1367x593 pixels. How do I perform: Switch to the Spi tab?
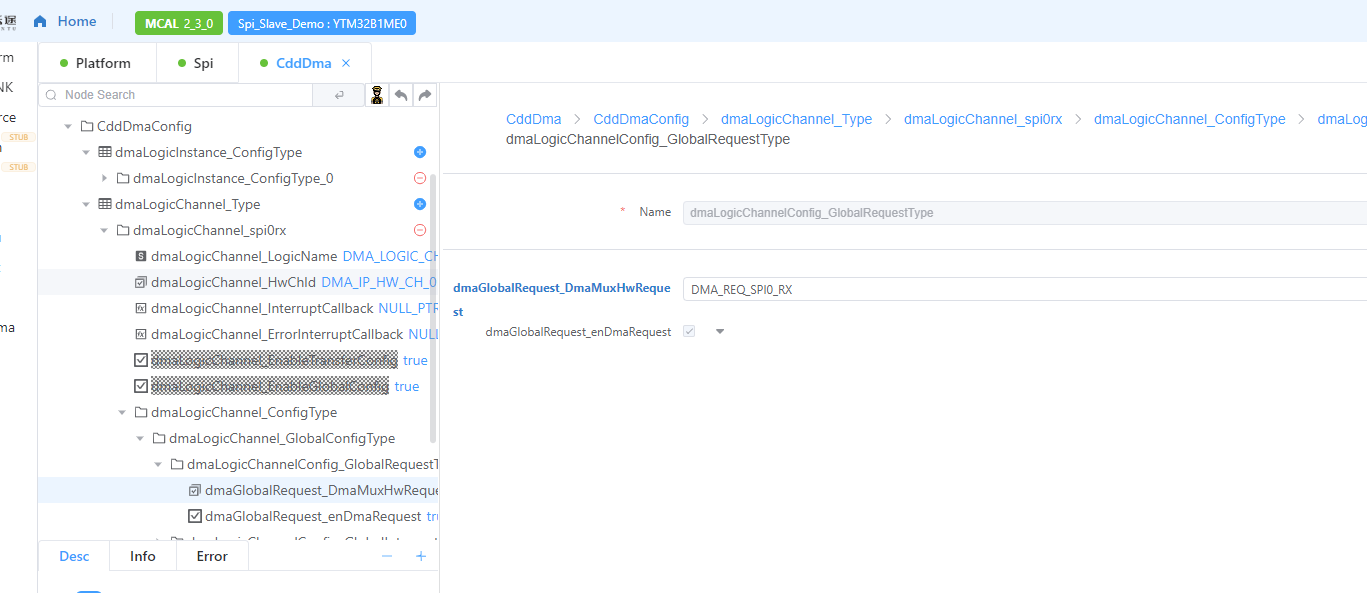[x=197, y=63]
